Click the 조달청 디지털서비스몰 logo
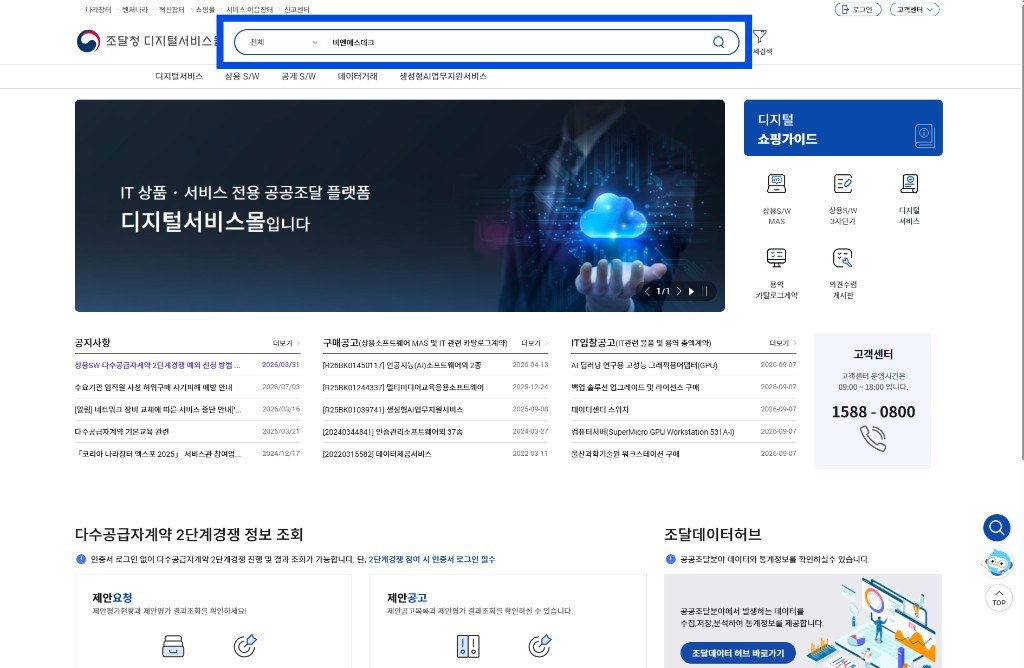Image resolution: width=1024 pixels, height=668 pixels. [146, 41]
